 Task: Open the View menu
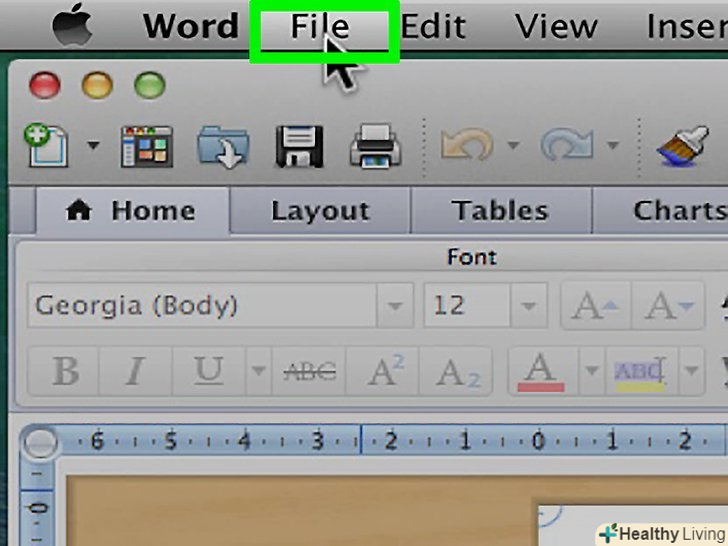click(556, 26)
